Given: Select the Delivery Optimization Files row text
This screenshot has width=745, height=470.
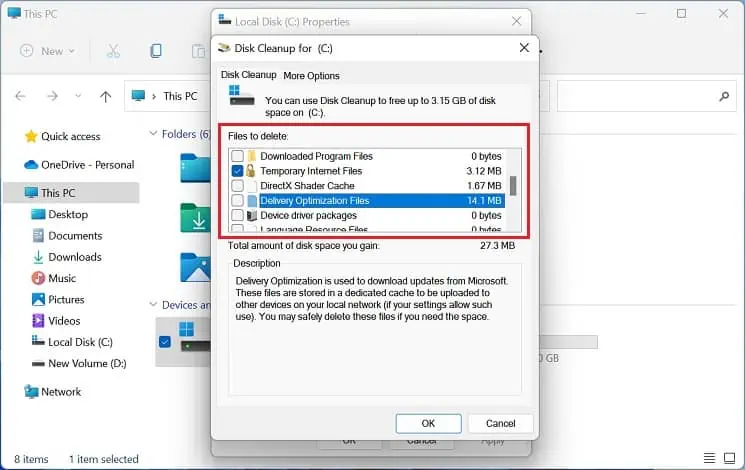Looking at the screenshot, I should tap(315, 201).
